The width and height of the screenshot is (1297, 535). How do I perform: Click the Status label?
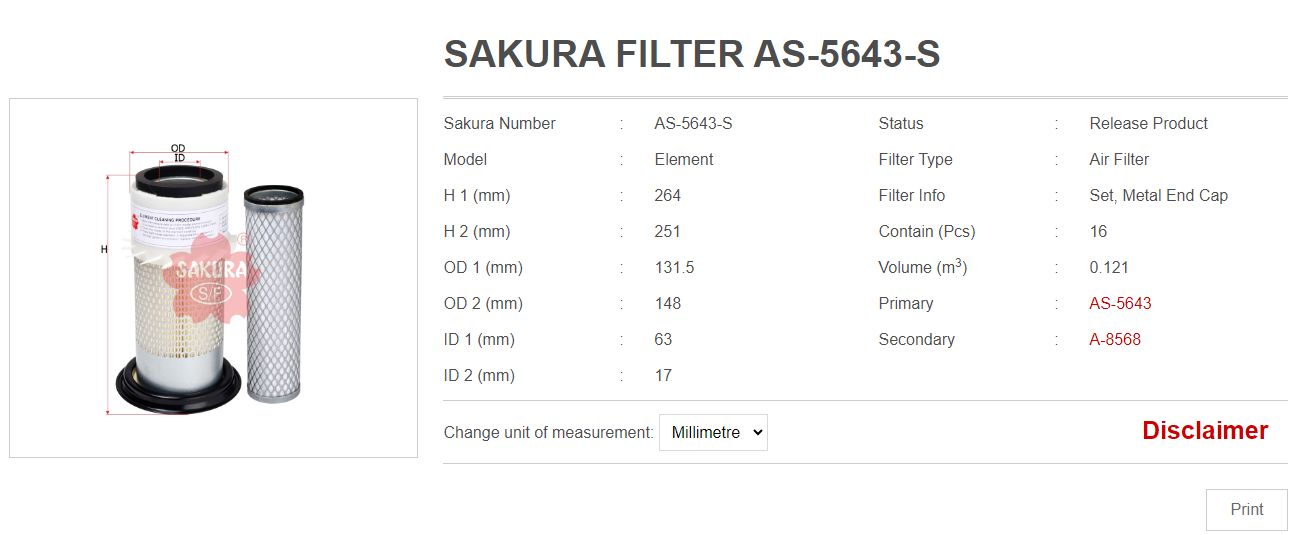tap(901, 123)
